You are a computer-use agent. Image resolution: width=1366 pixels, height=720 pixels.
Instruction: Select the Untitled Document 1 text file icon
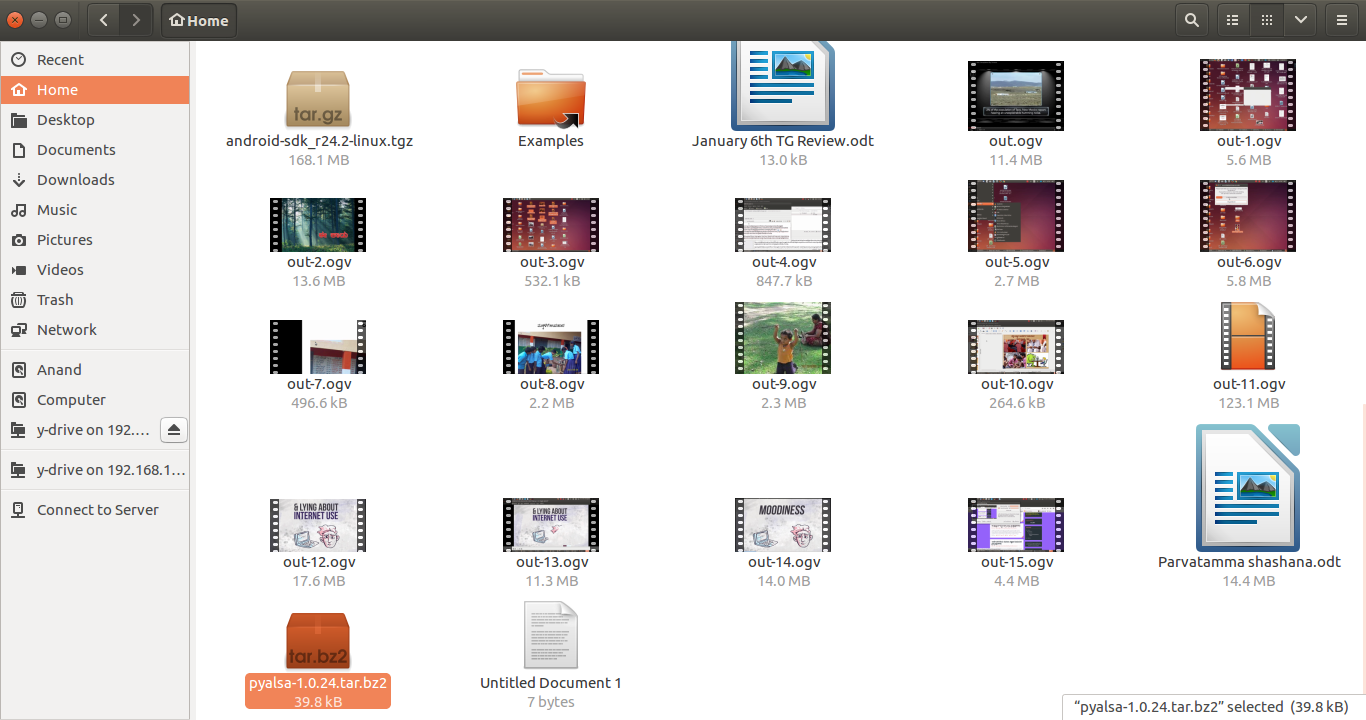click(x=550, y=636)
